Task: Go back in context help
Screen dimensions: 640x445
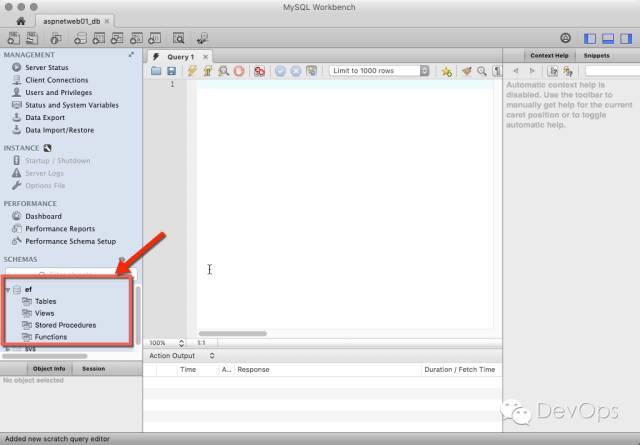Action: click(516, 71)
